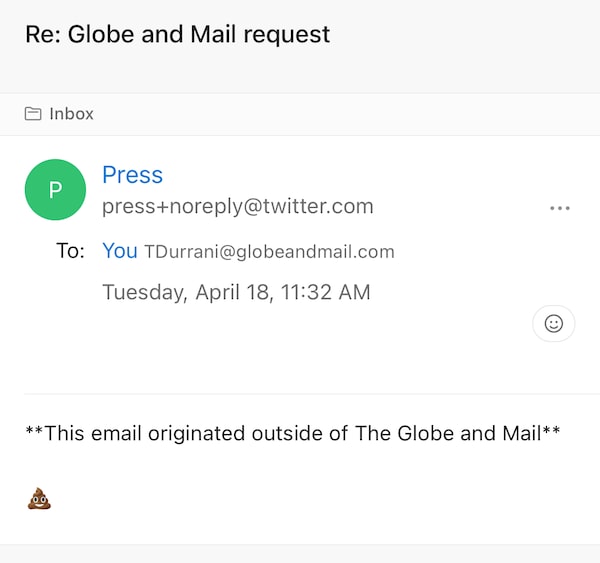Click the Inbox folder icon
The height and width of the screenshot is (563, 600).
tap(34, 114)
